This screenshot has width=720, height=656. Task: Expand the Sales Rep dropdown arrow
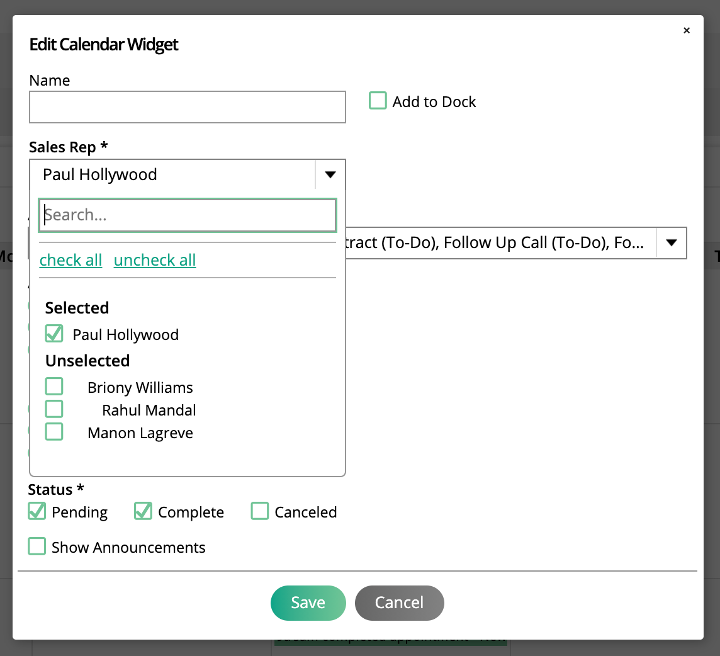pos(330,174)
